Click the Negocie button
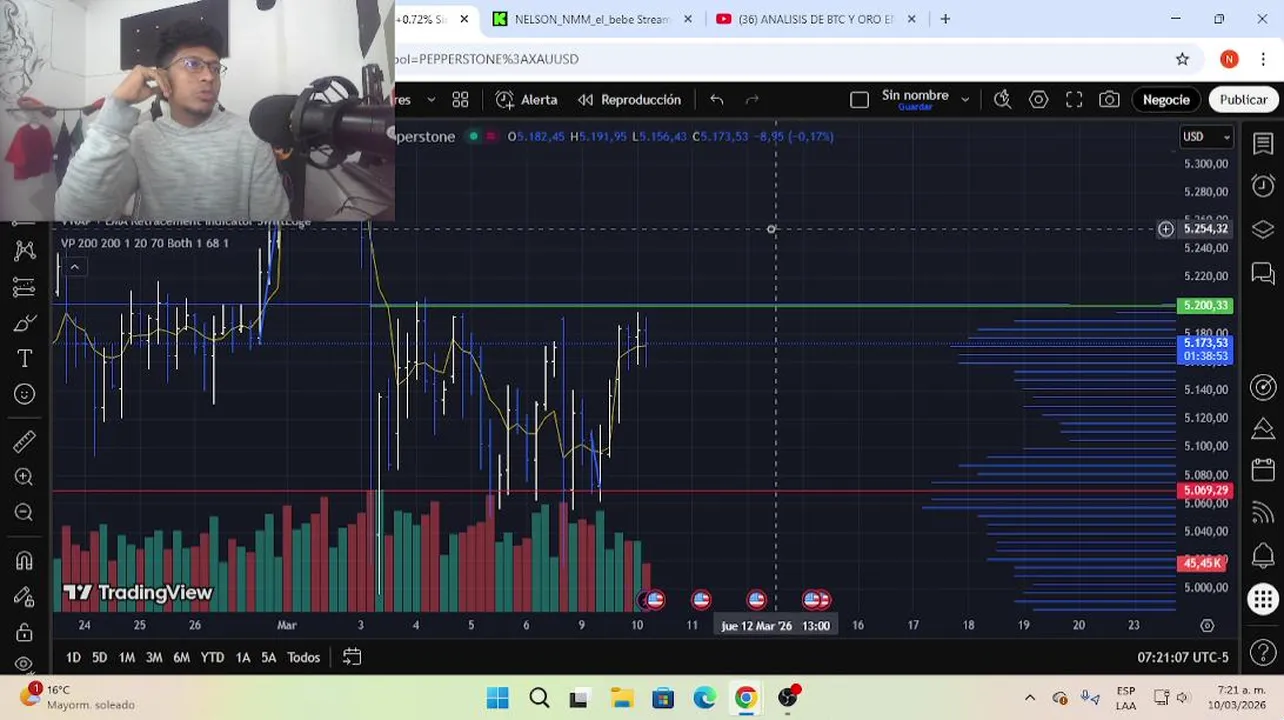Viewport: 1284px width, 720px height. (x=1166, y=100)
